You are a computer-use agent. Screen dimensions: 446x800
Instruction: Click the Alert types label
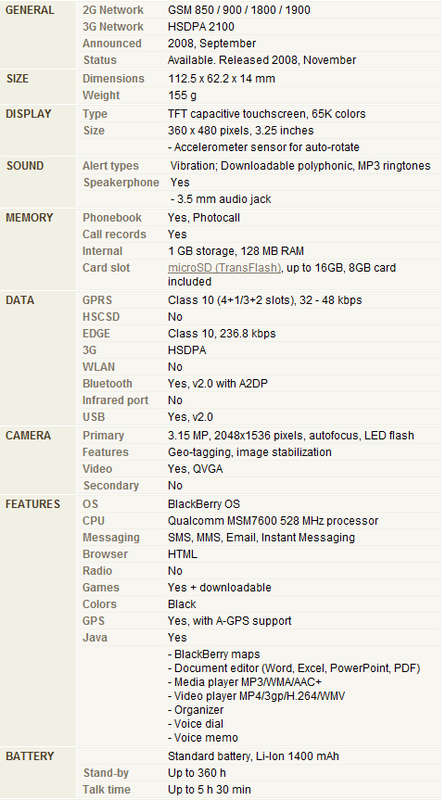click(110, 166)
